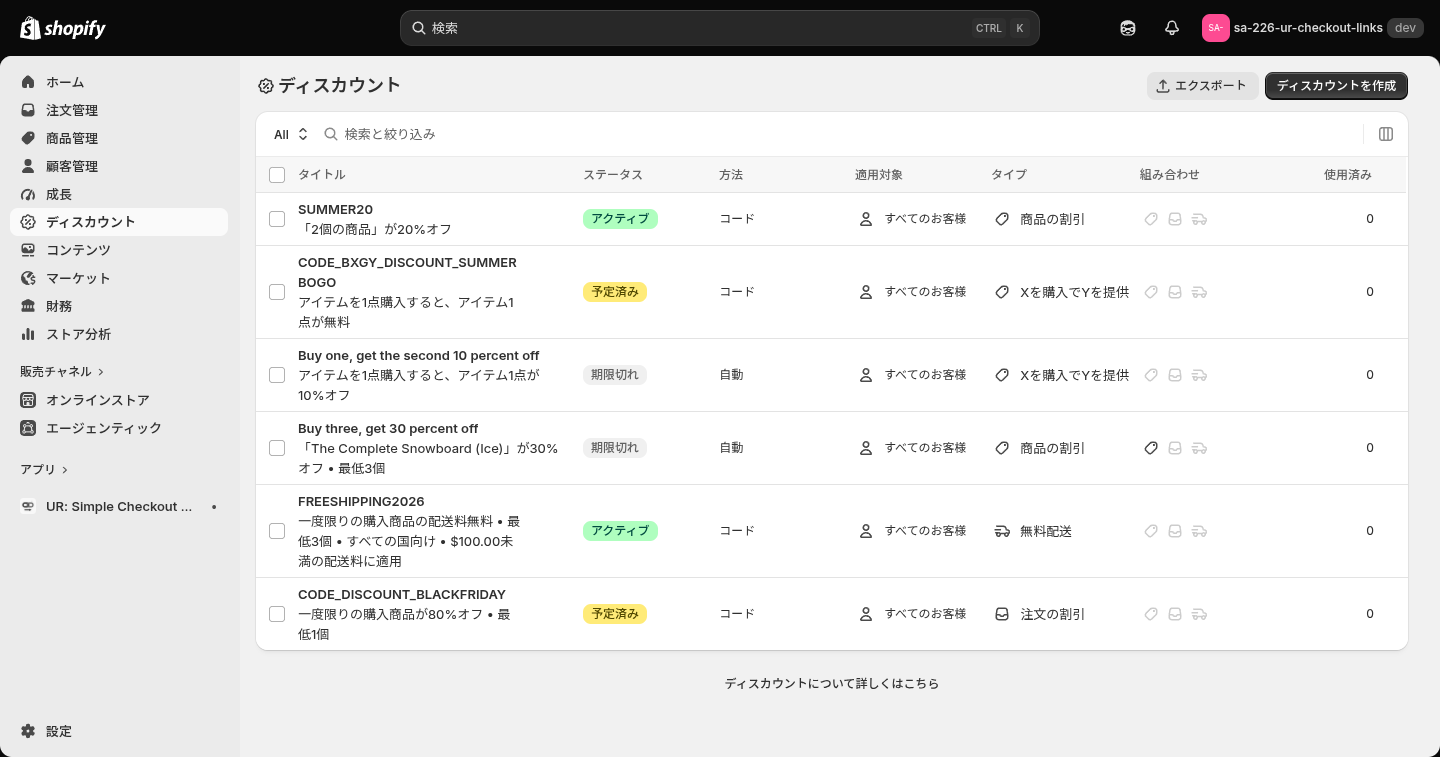
Task: Open ストア分析 from the sidebar
Action: pyautogui.click(x=119, y=334)
